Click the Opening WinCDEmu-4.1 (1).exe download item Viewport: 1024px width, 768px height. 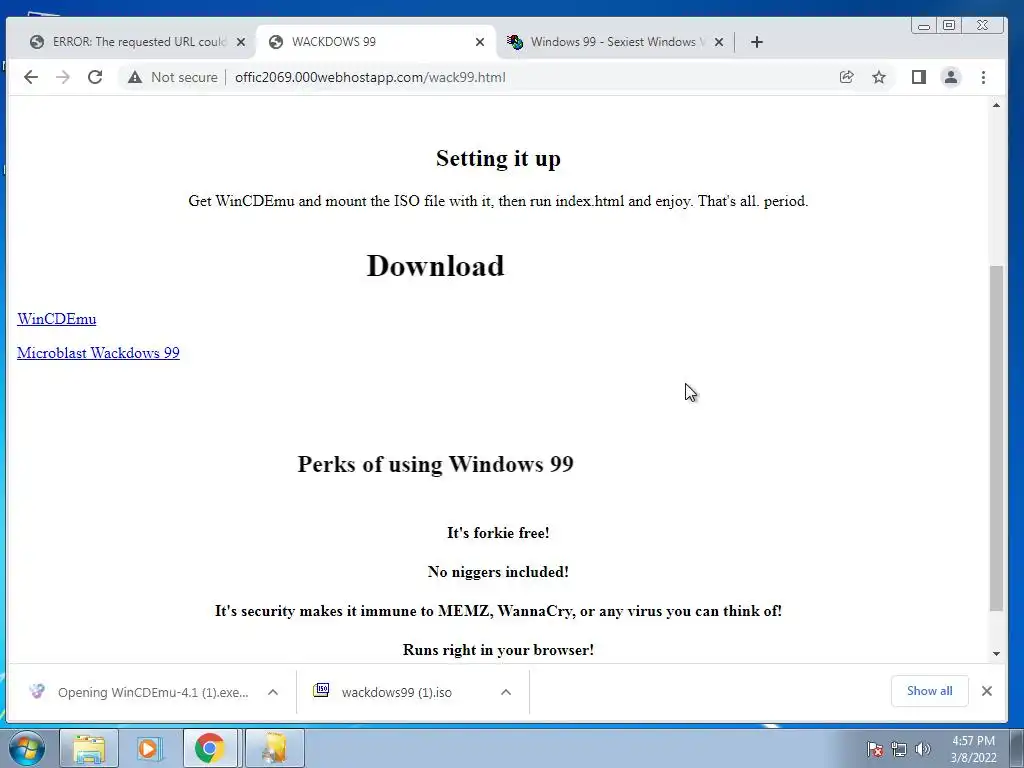click(153, 692)
